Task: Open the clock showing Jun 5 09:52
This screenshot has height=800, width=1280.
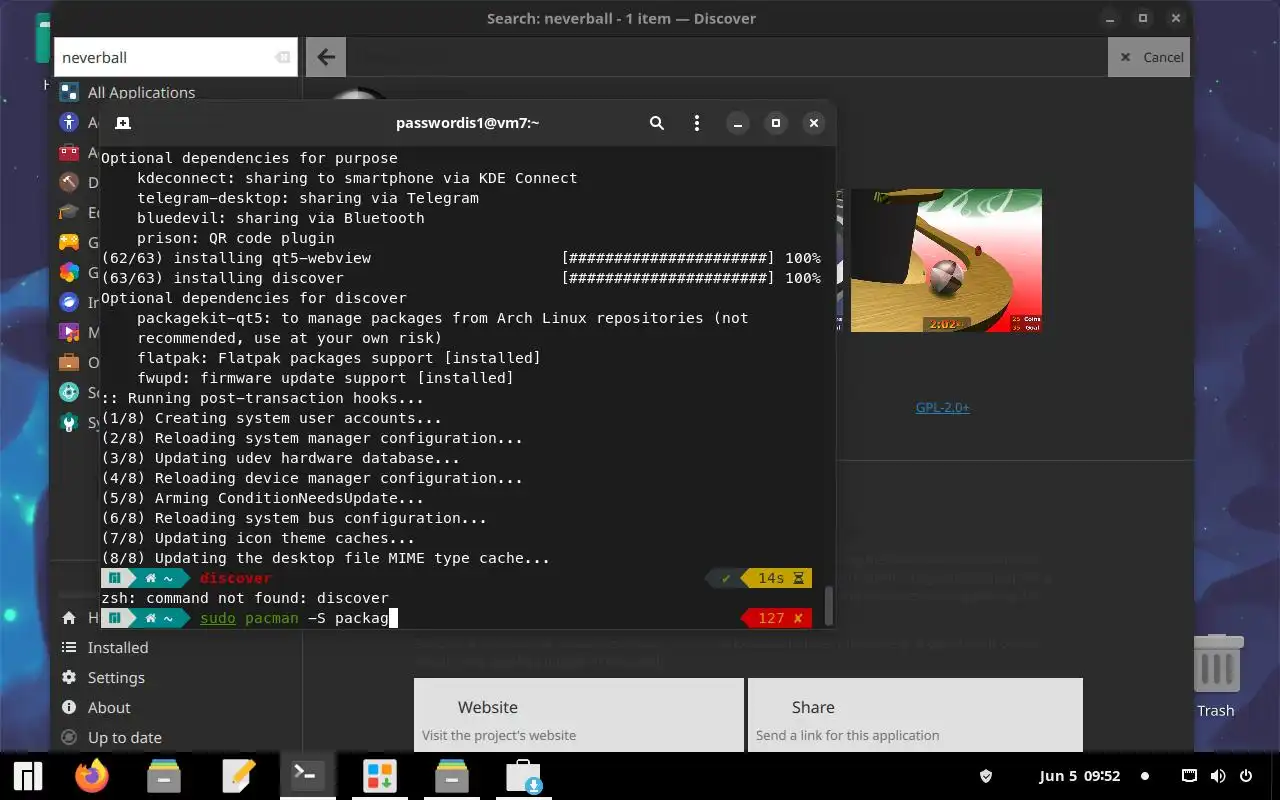Action: tap(1079, 776)
